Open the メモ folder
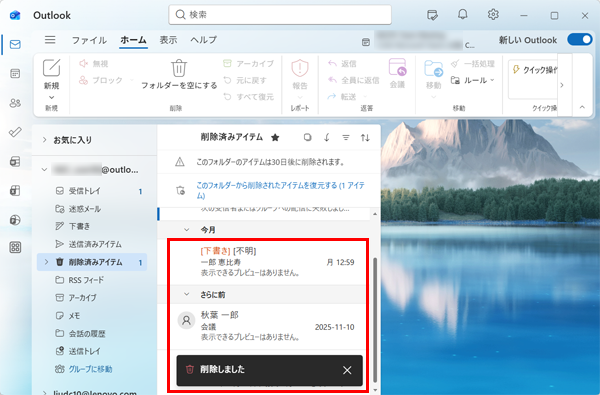The width and height of the screenshot is (600, 395). click(92, 315)
